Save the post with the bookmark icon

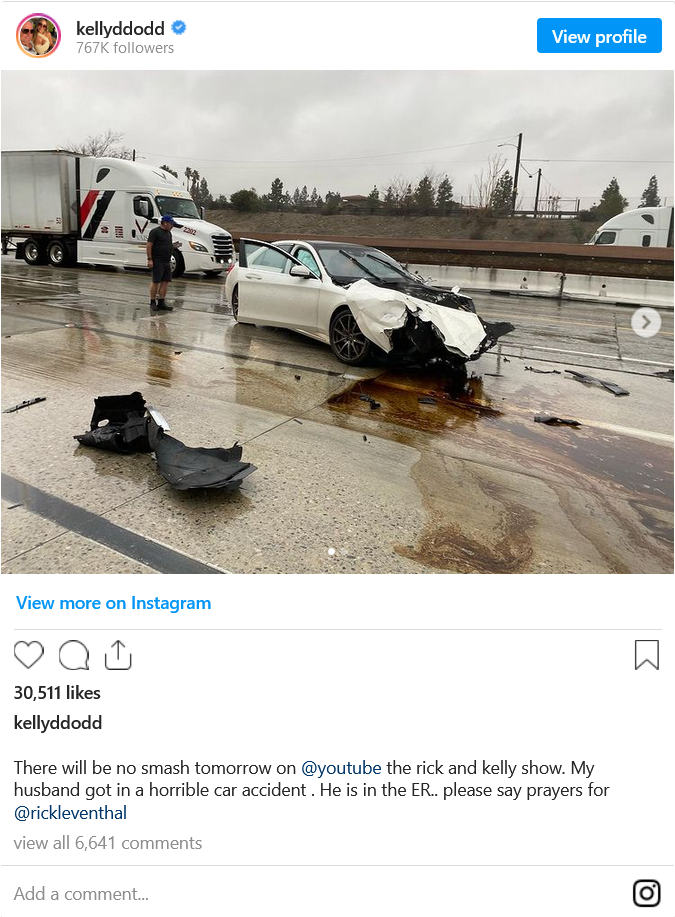[646, 654]
